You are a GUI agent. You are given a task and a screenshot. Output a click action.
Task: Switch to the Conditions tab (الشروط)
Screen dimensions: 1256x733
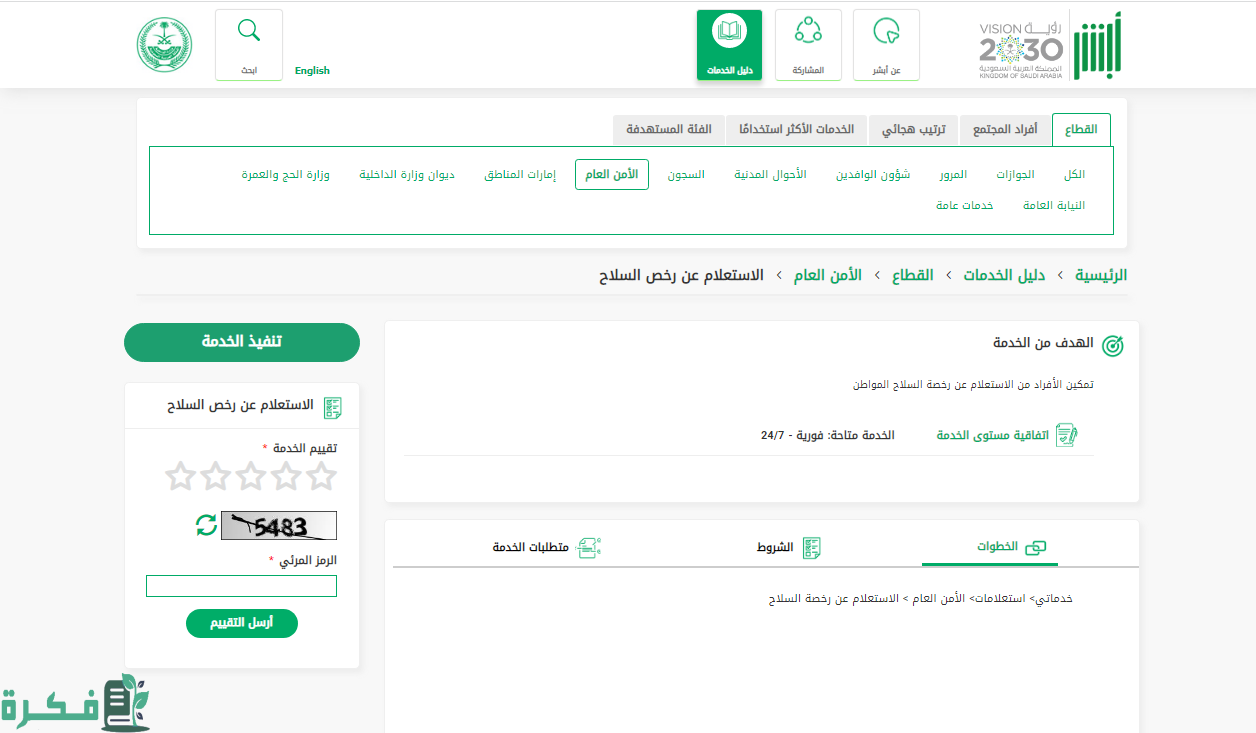(x=788, y=547)
